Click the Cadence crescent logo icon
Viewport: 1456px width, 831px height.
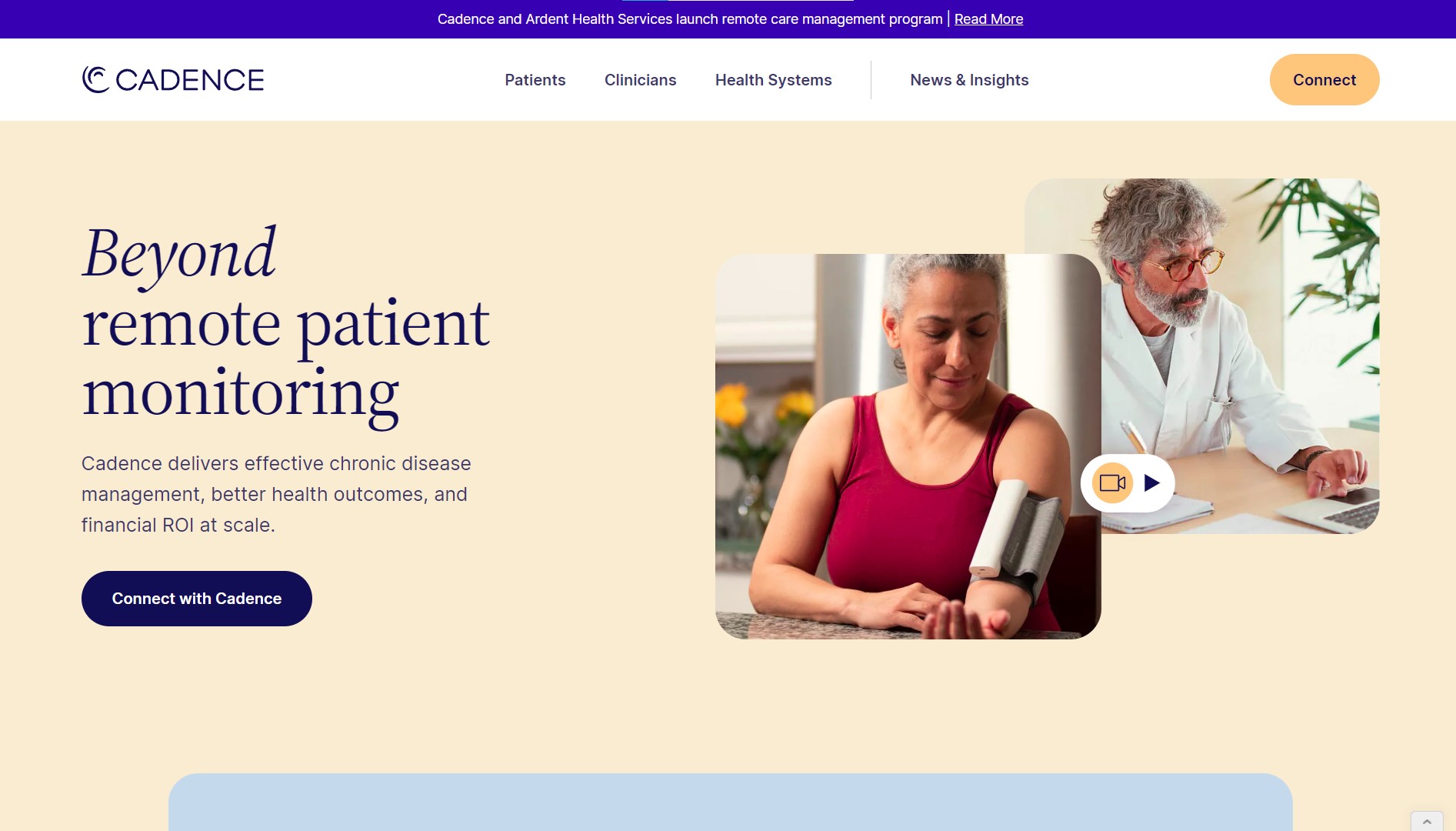[95, 79]
